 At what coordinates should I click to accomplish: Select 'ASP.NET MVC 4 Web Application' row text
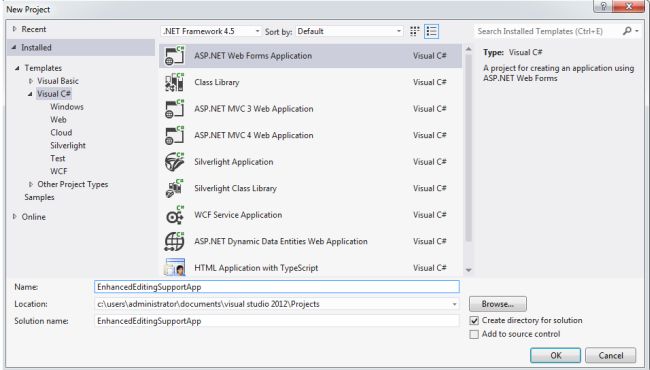click(254, 135)
